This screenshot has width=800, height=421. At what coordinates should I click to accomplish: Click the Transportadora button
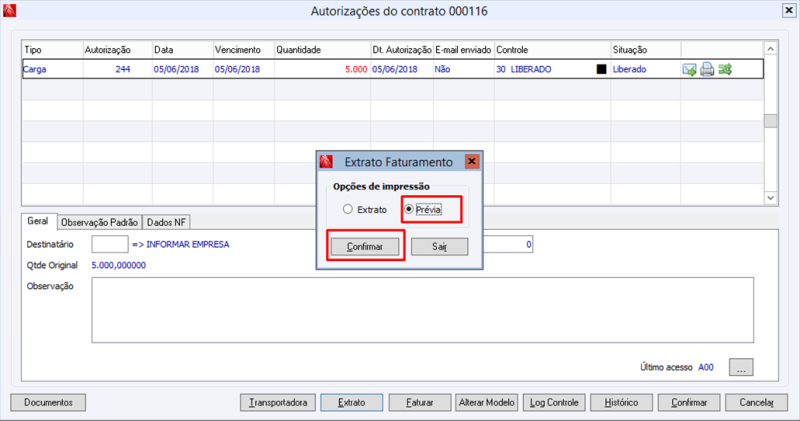[x=278, y=403]
